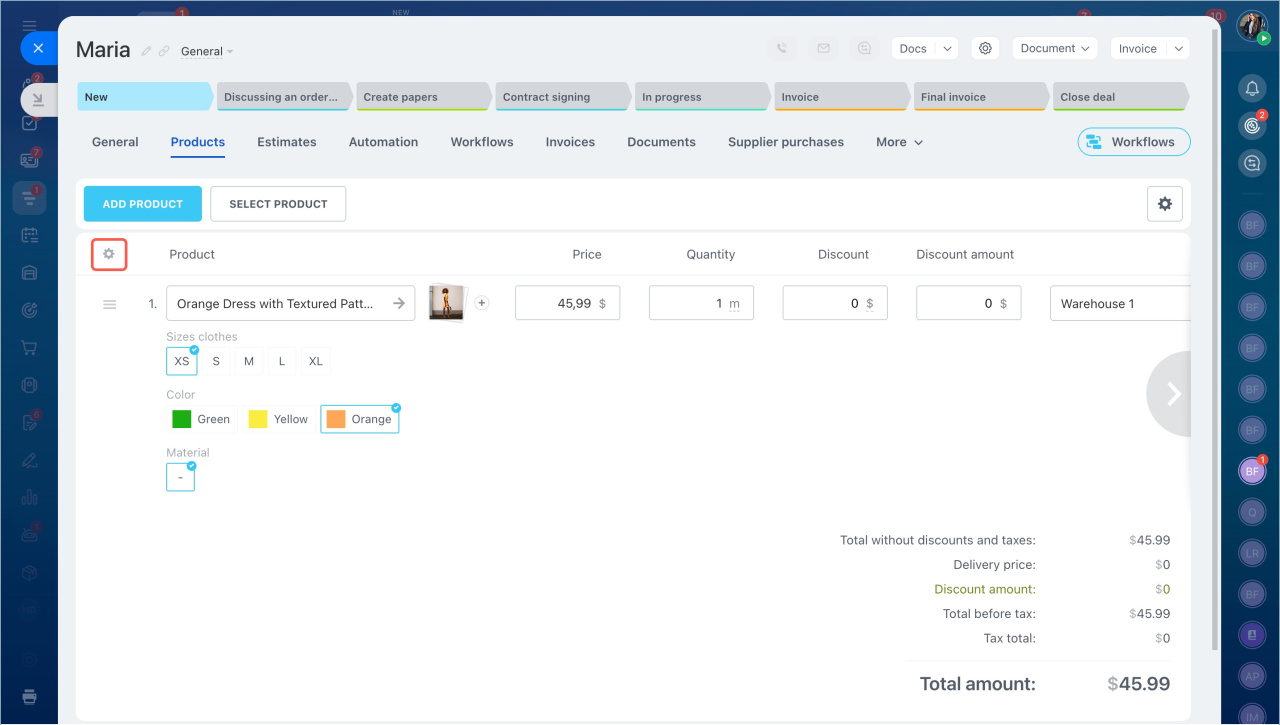Switch to the Estimates tab
The width and height of the screenshot is (1280, 725).
pos(286,142)
